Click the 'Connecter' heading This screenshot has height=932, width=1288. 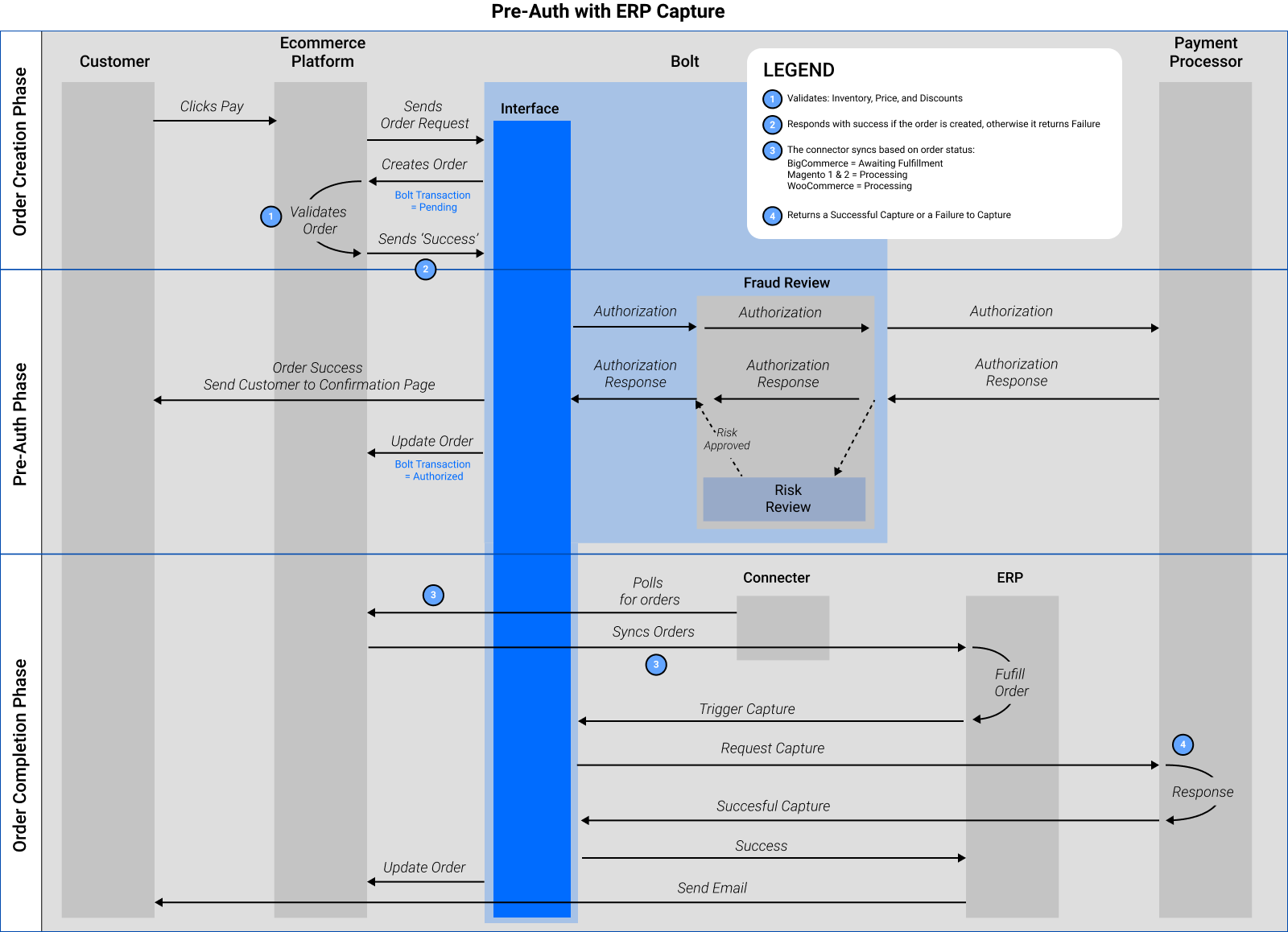776,578
